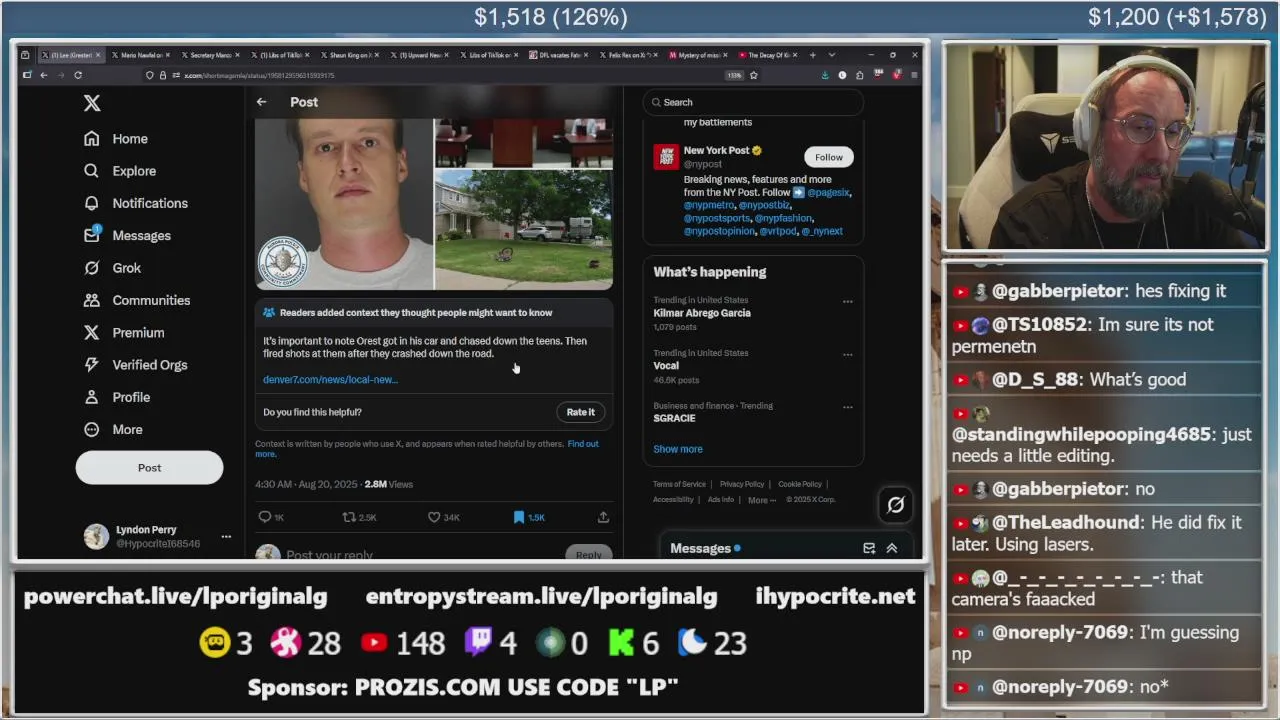The image size is (1280, 720).
Task: Bookmark the page with the star icon
Action: pos(753,75)
